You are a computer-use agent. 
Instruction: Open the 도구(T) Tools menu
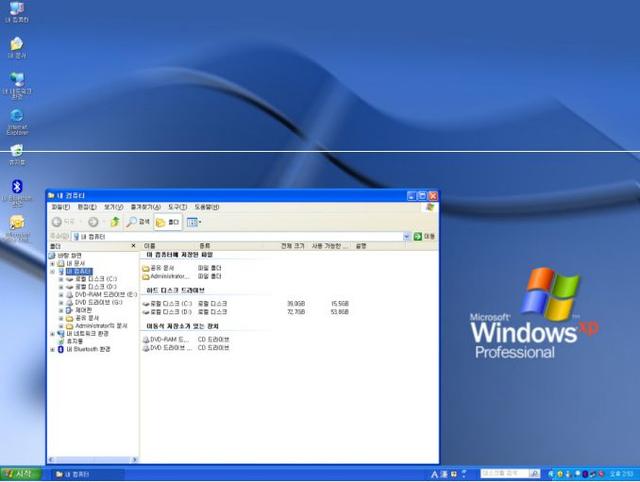click(177, 207)
